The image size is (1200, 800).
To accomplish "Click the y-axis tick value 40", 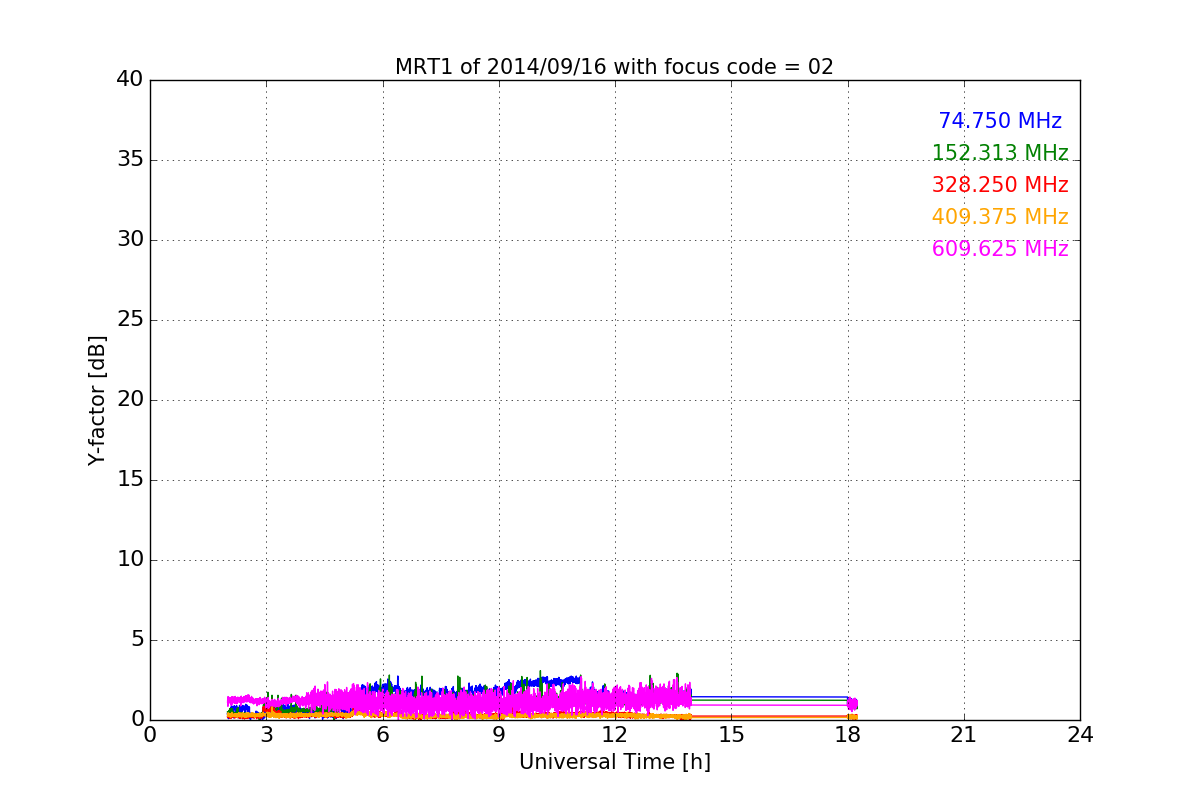I will (x=130, y=80).
